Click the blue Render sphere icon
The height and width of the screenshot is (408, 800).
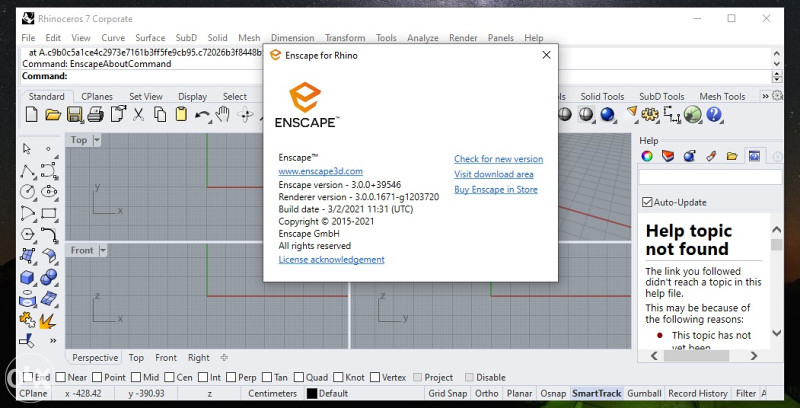coord(607,114)
